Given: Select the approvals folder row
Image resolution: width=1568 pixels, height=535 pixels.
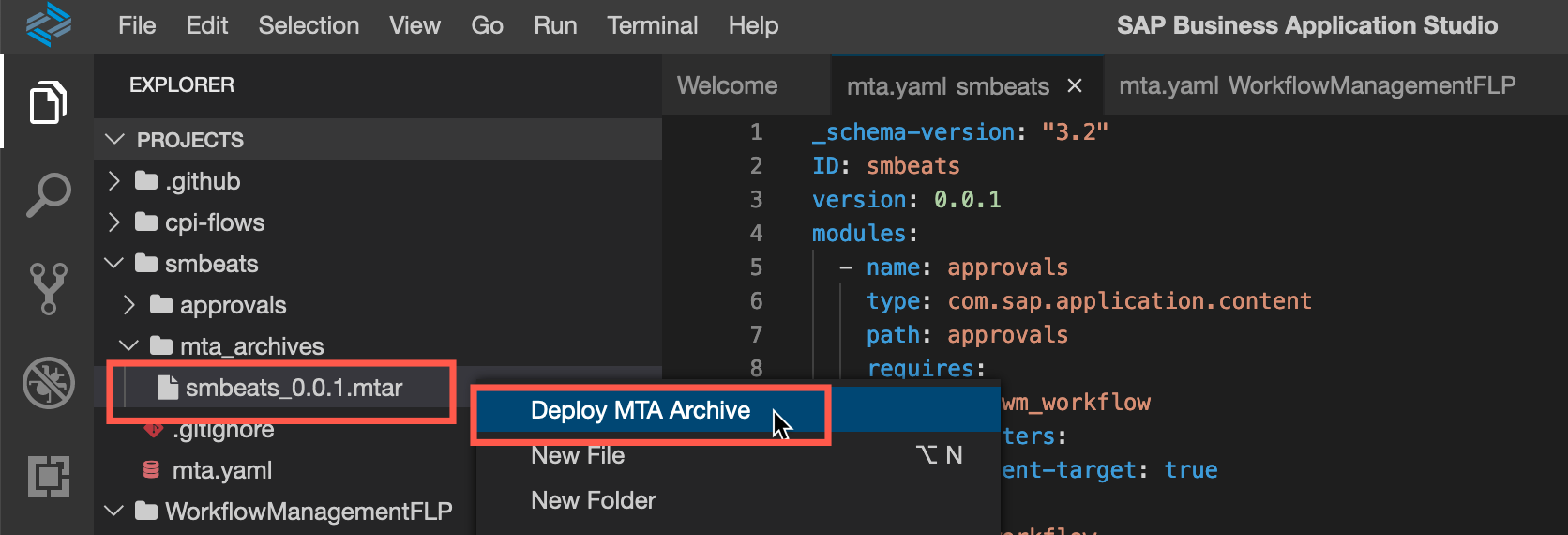Looking at the screenshot, I should pos(378,304).
